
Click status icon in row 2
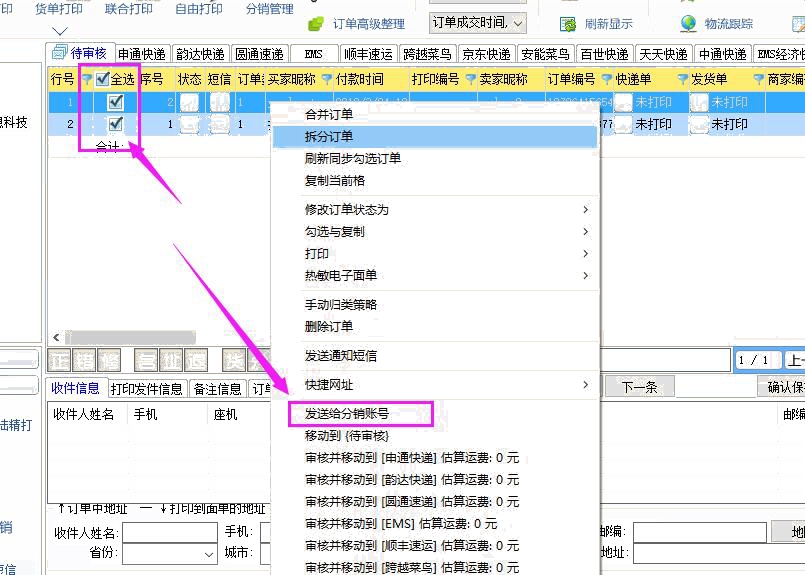click(189, 124)
